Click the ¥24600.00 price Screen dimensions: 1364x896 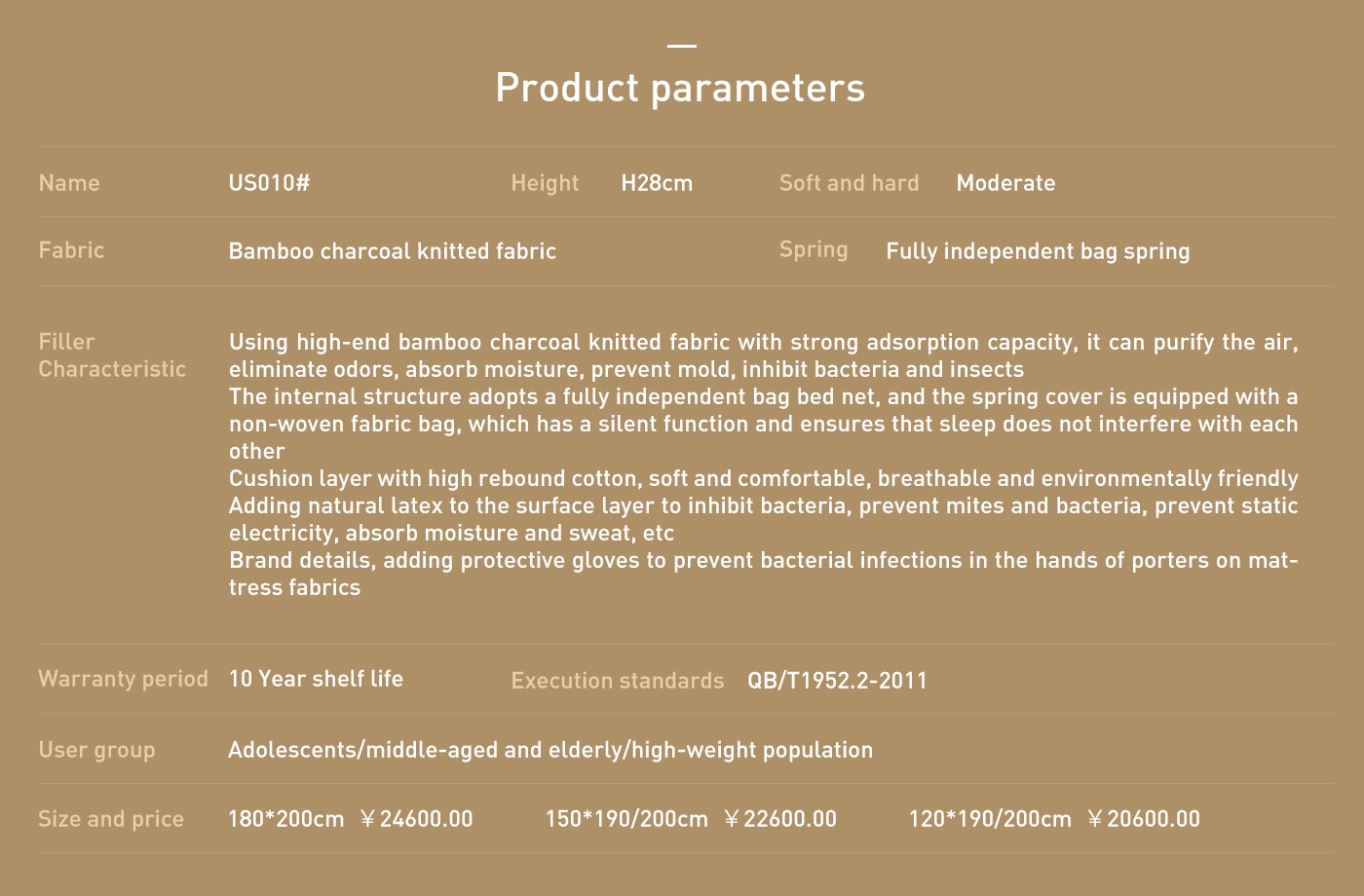click(x=416, y=819)
